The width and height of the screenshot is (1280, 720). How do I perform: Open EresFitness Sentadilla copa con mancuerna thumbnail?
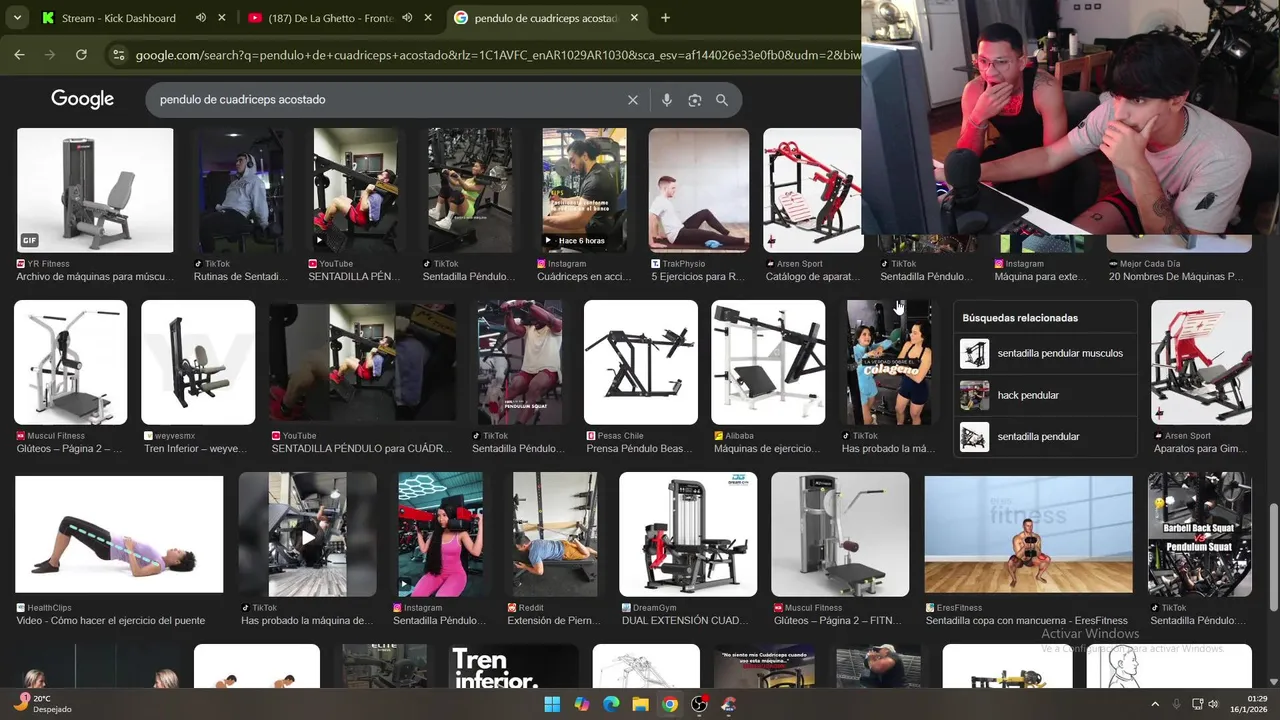(1029, 534)
